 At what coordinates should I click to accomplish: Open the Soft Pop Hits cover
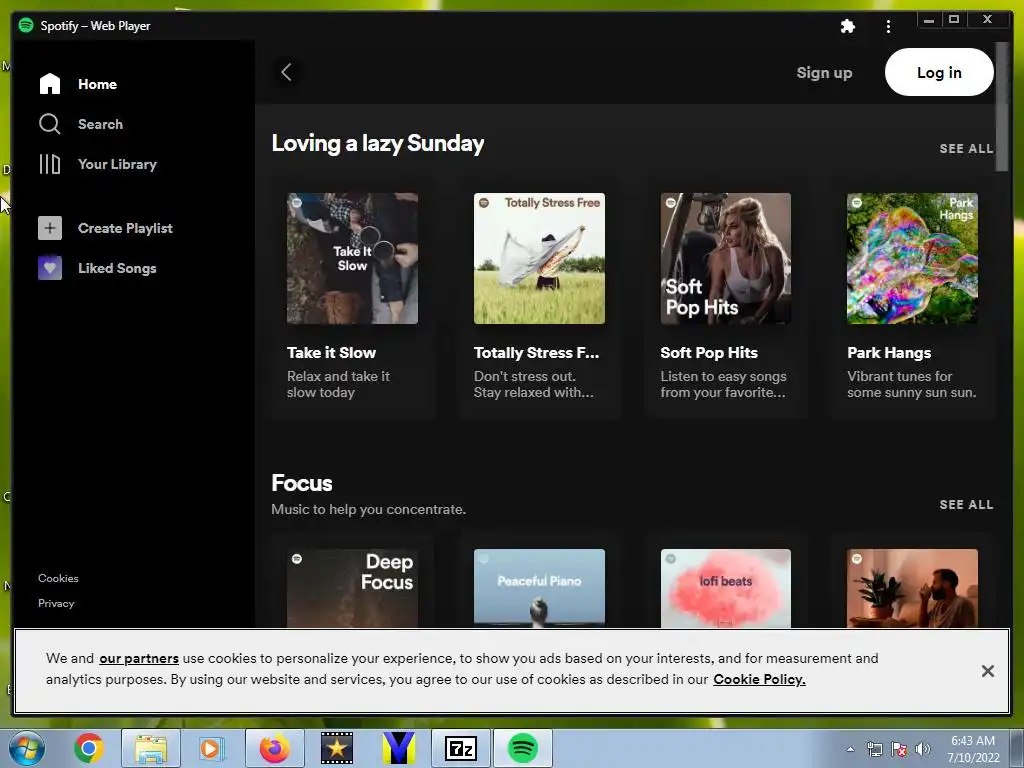pyautogui.click(x=726, y=258)
